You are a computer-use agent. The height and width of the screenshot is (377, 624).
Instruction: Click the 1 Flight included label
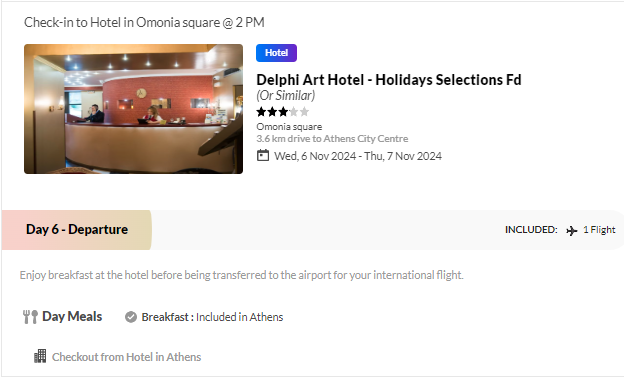599,230
